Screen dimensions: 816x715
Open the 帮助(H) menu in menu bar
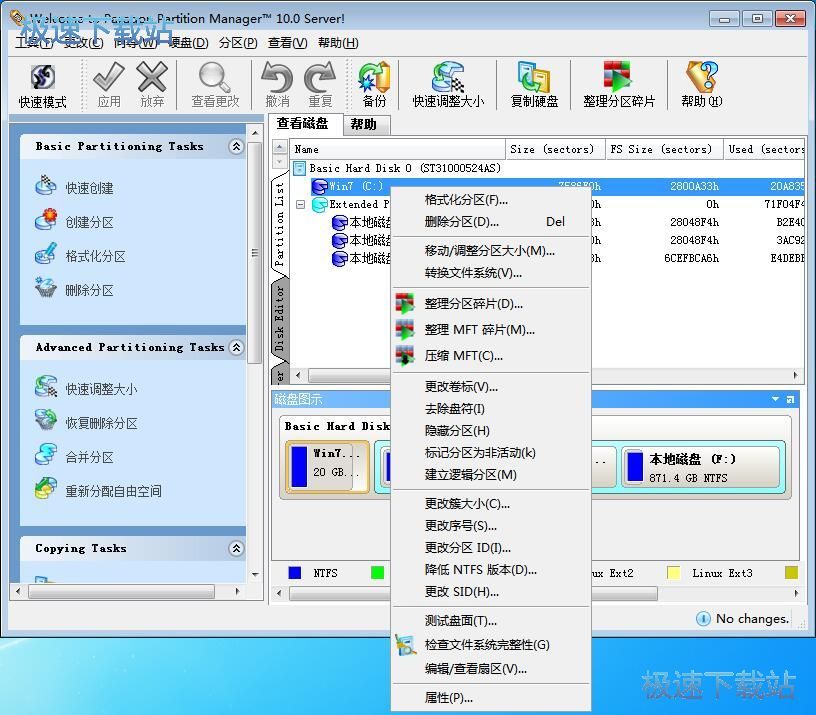click(x=338, y=43)
